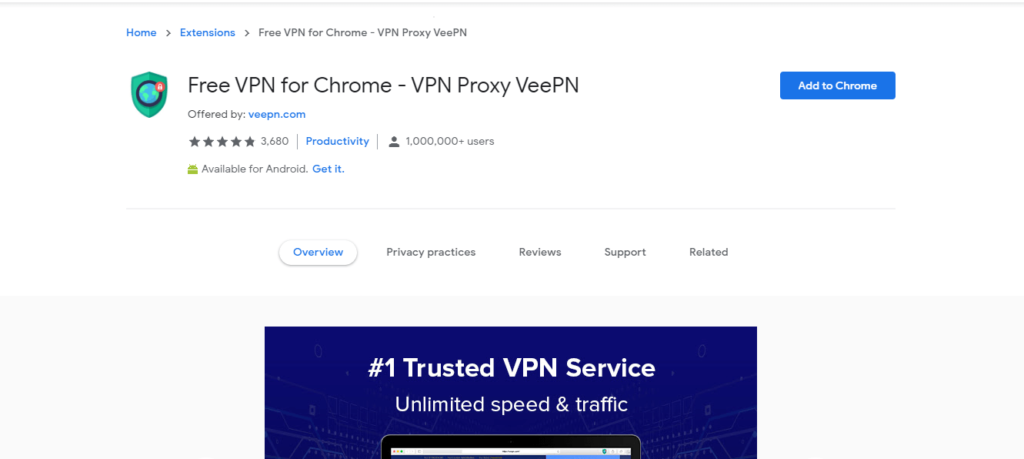Screen dimensions: 1024x459
Task: Click the 3,680 ratings count
Action: click(274, 141)
